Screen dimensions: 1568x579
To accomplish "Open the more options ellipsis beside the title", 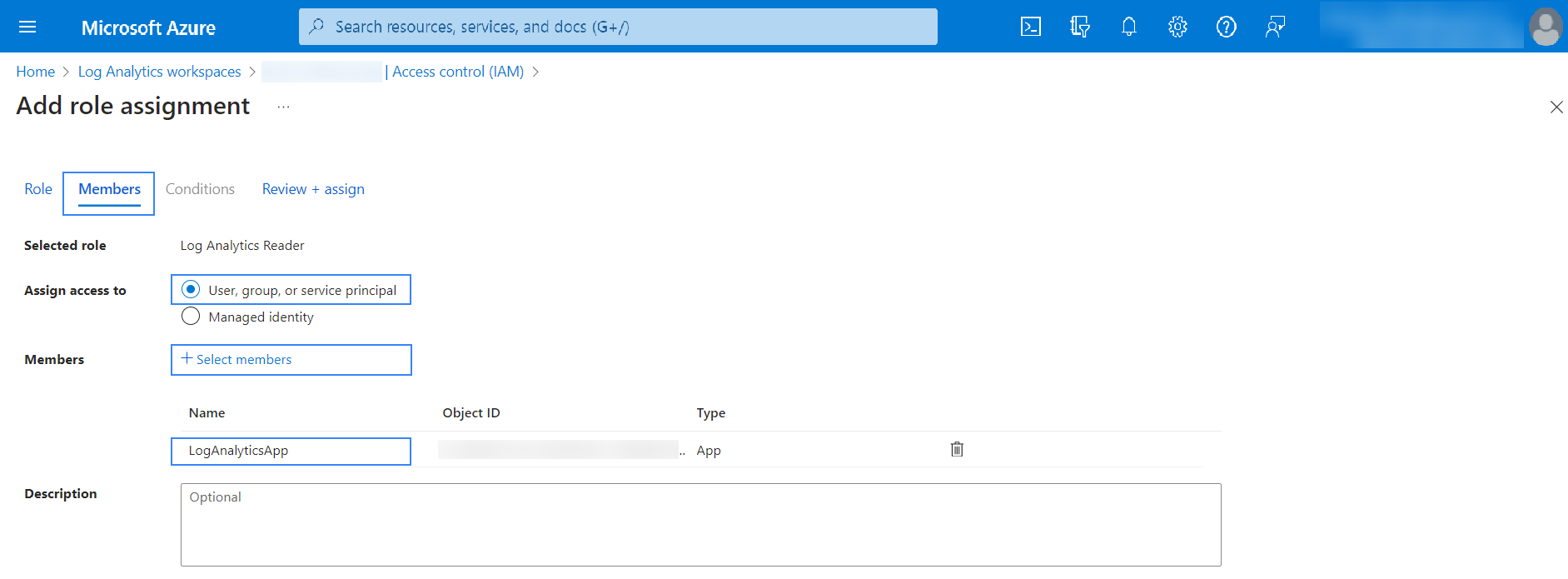I will [x=283, y=107].
